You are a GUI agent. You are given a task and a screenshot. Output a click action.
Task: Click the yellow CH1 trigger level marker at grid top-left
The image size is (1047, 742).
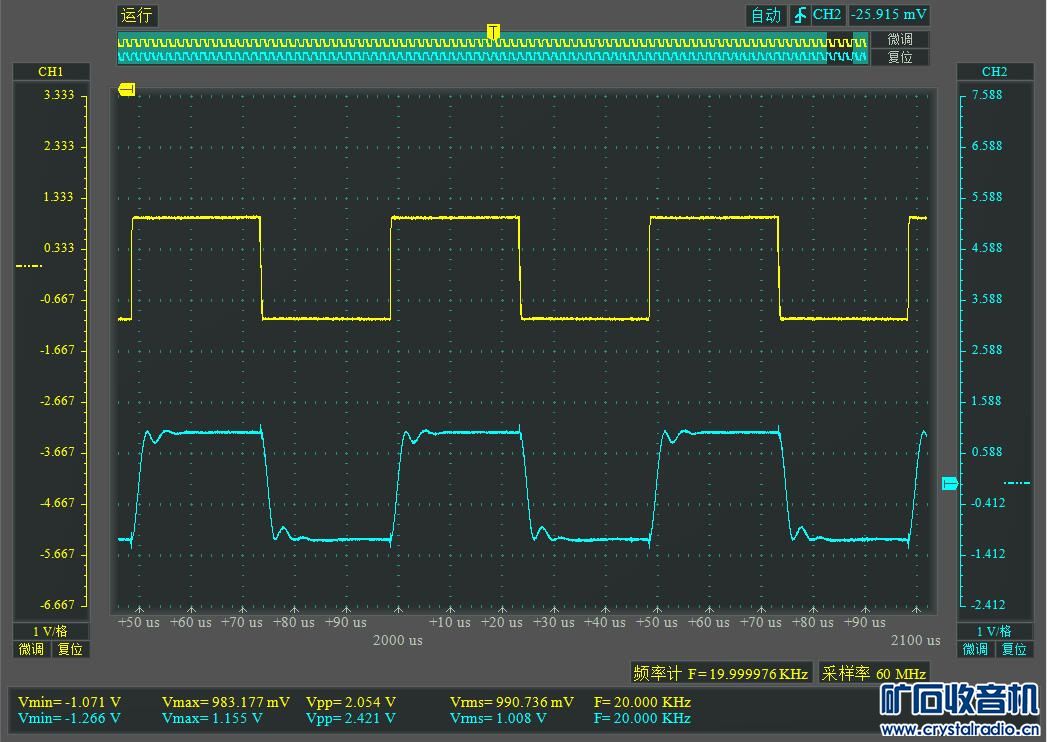126,90
